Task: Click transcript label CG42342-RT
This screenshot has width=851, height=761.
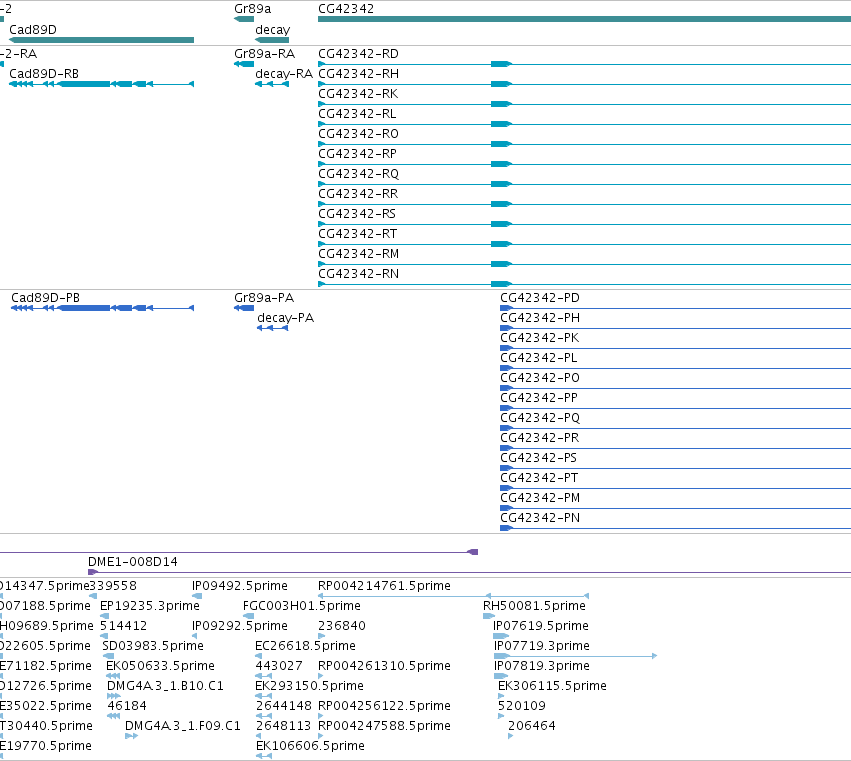Action: click(x=358, y=234)
